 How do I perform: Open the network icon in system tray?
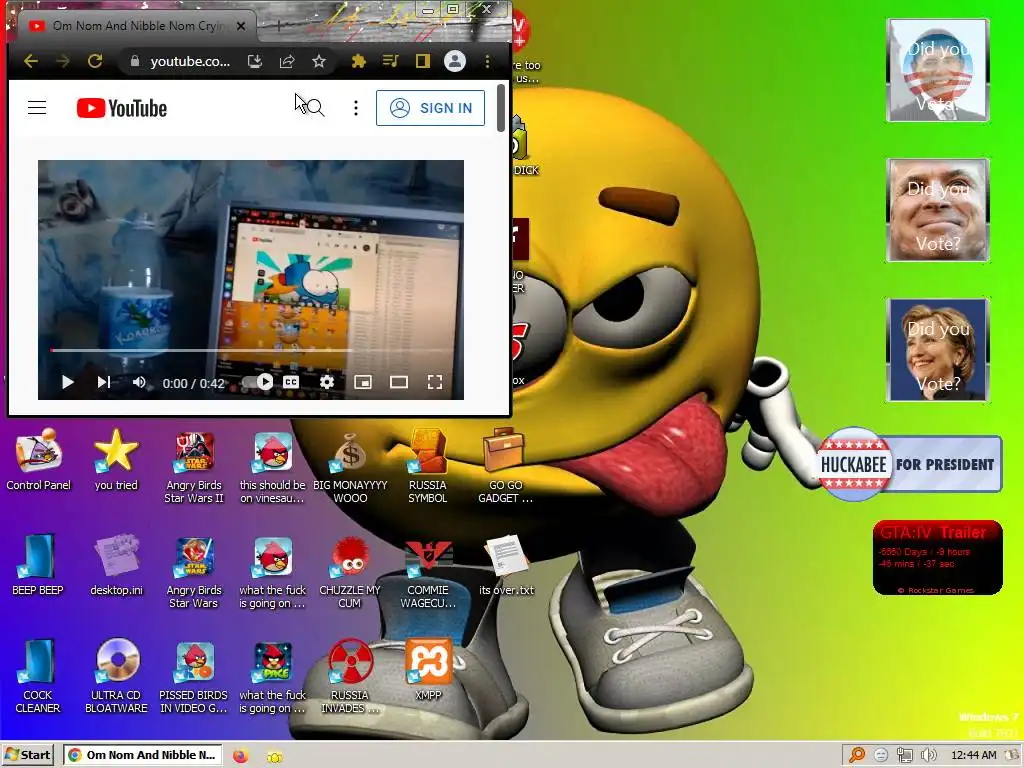[x=904, y=755]
